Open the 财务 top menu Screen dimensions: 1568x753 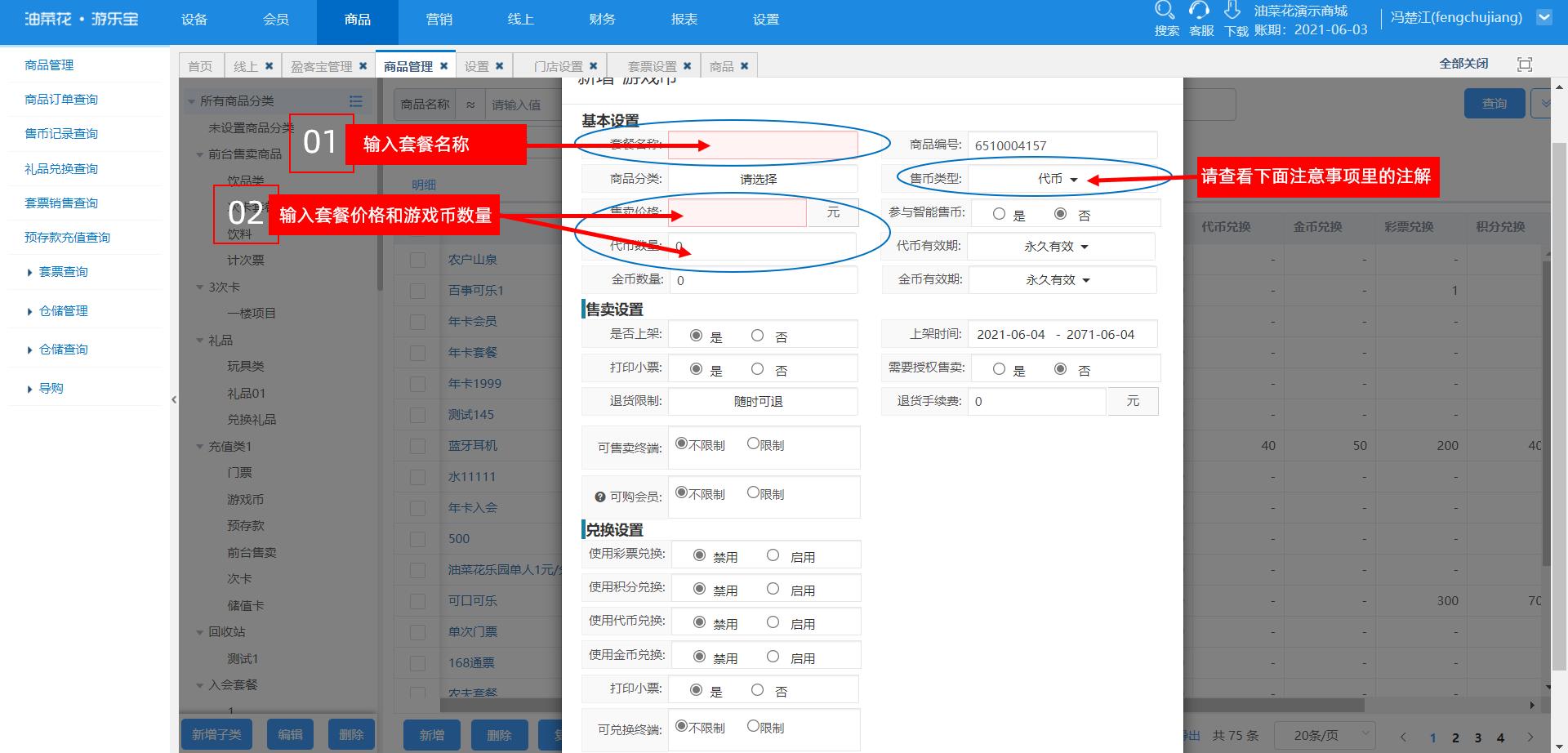(x=603, y=20)
